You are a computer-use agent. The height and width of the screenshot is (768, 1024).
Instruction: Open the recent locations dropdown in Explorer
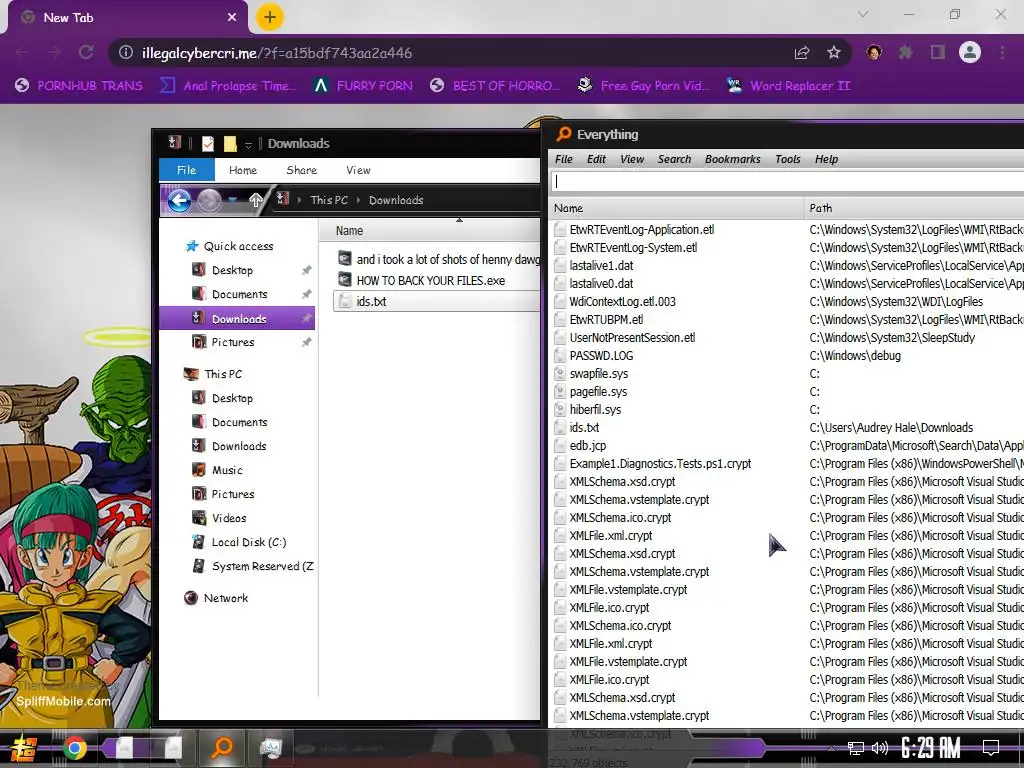pos(232,200)
